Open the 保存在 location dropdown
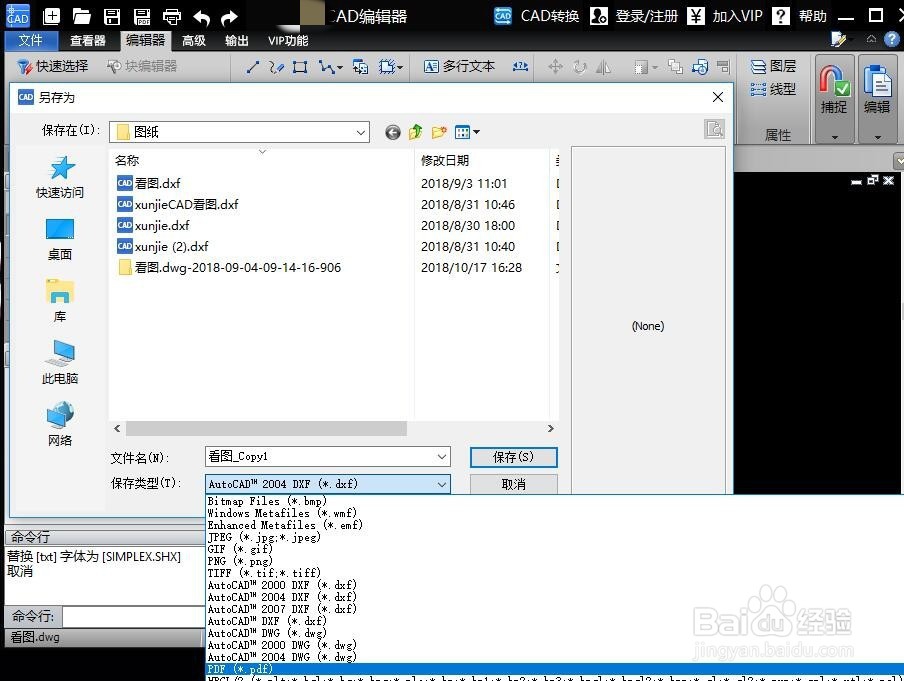 coord(361,131)
